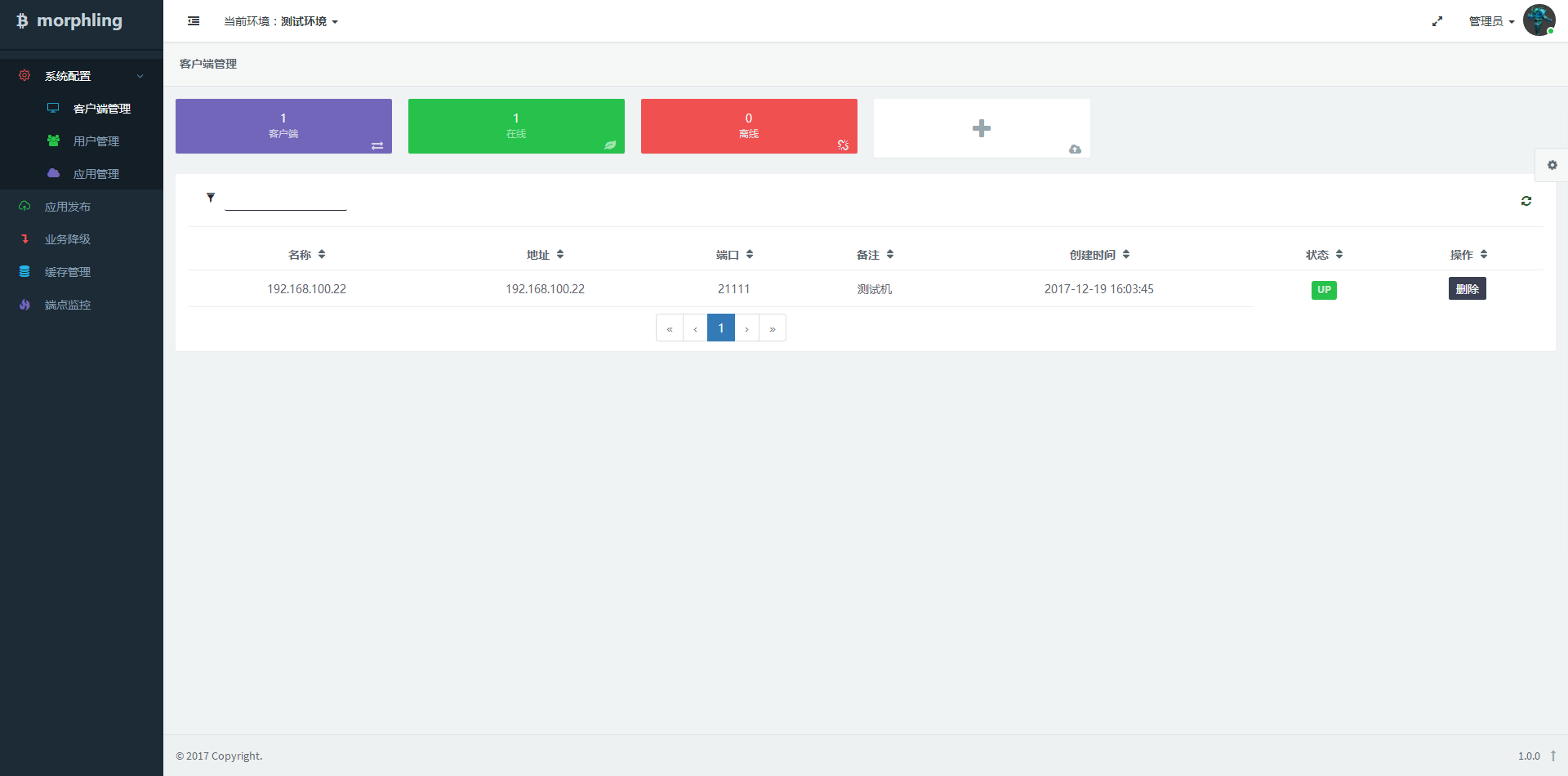Click the cloud icon beside 应用管理
Viewport: 1568px width, 776px height.
pyautogui.click(x=53, y=173)
